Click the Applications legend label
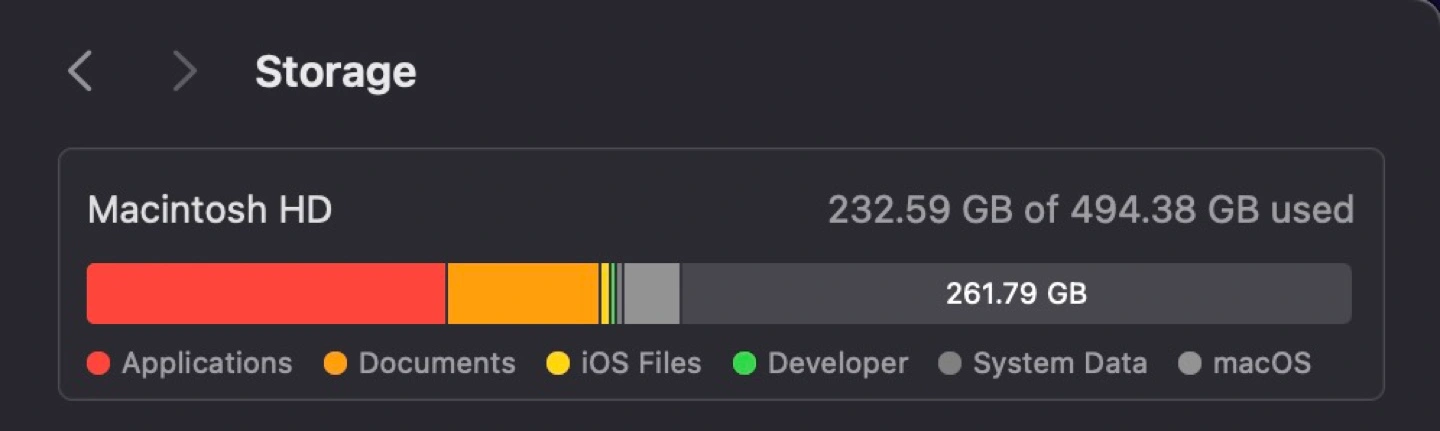This screenshot has width=1440, height=431. 207,363
